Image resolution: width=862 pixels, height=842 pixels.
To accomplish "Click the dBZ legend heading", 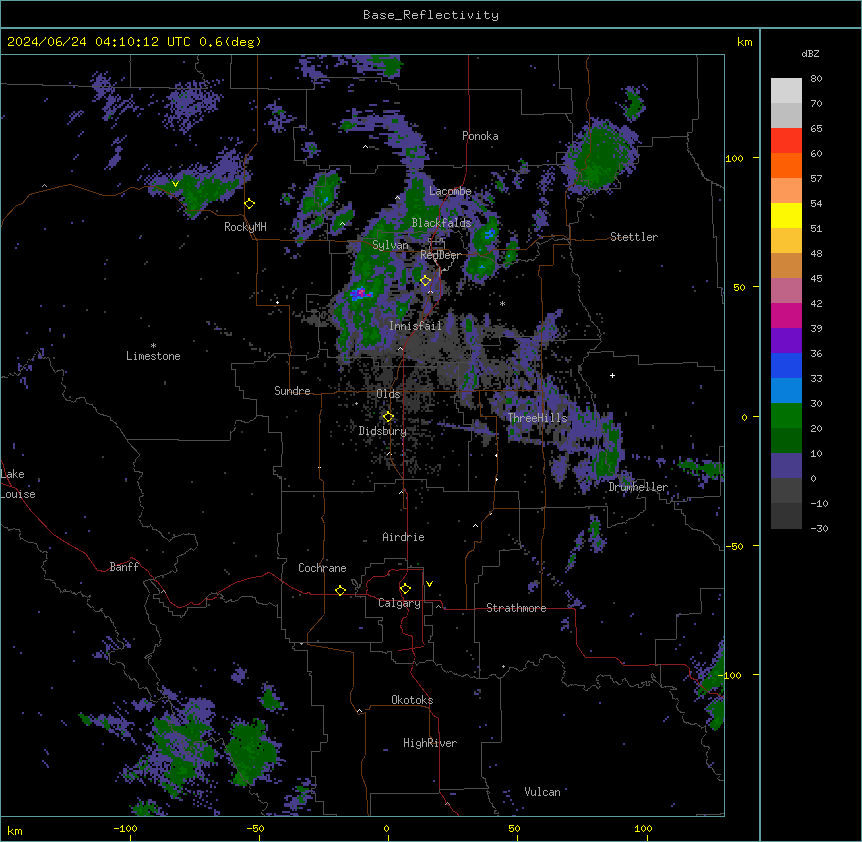I will tap(810, 53).
